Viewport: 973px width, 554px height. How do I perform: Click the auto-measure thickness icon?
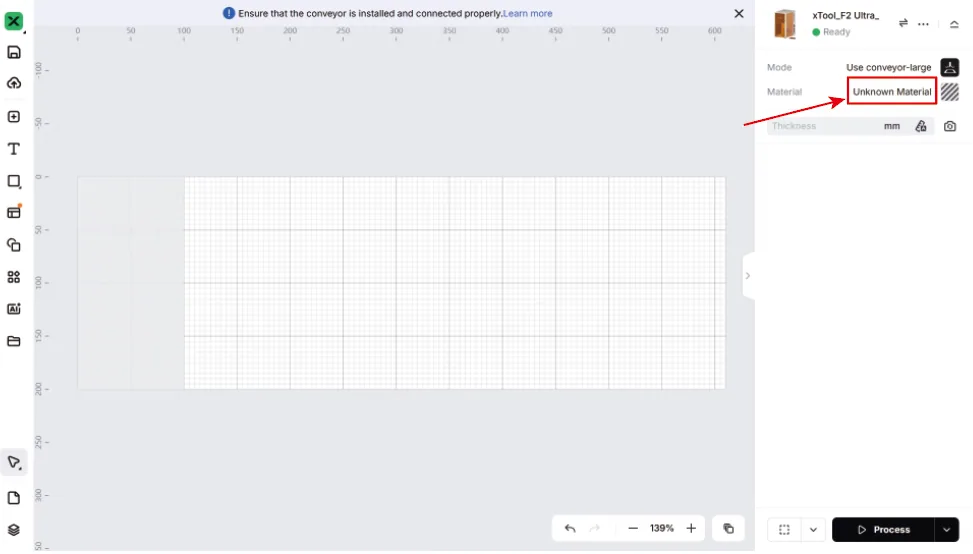921,126
